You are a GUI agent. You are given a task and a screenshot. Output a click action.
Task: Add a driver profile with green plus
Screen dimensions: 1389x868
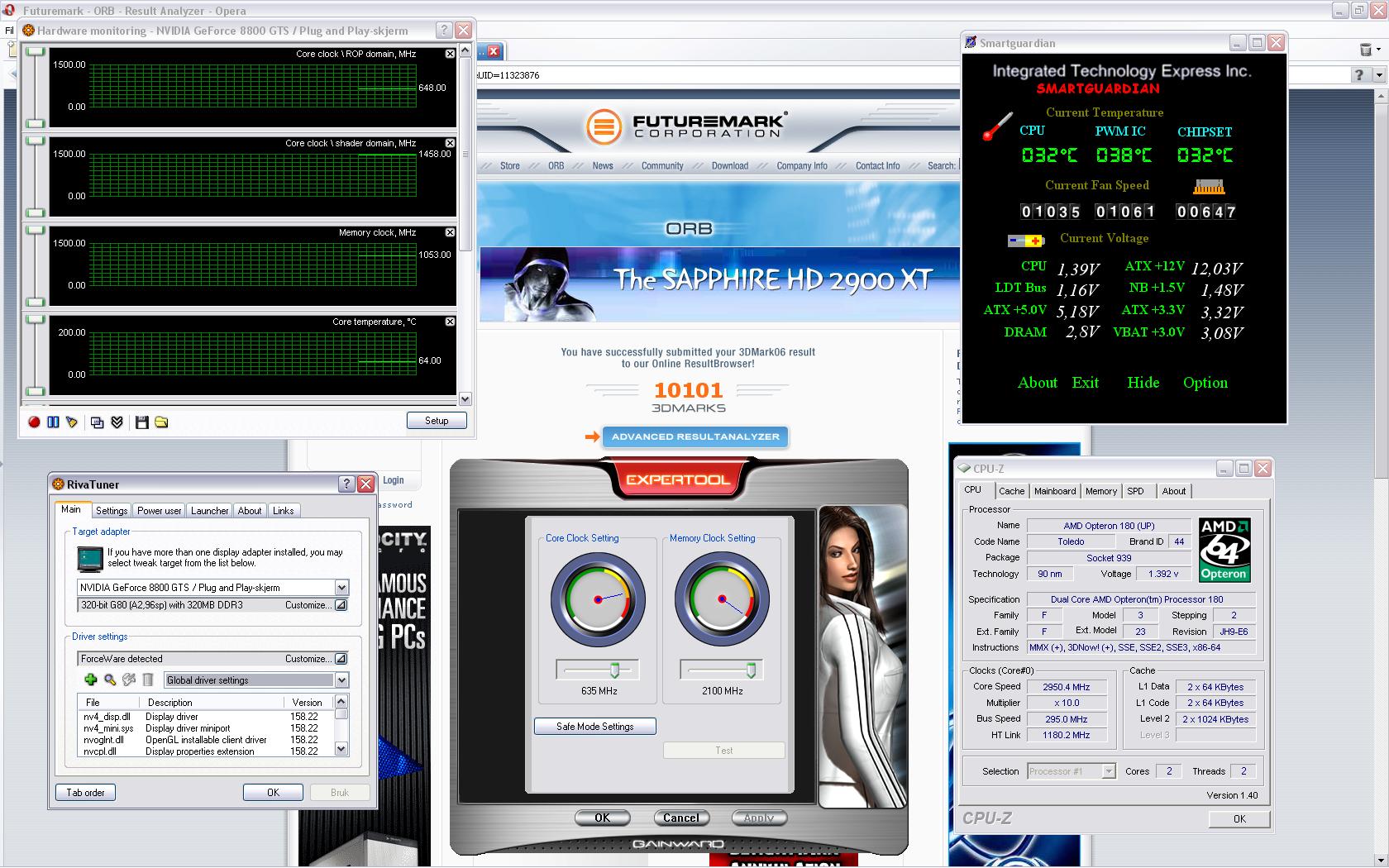pos(91,680)
